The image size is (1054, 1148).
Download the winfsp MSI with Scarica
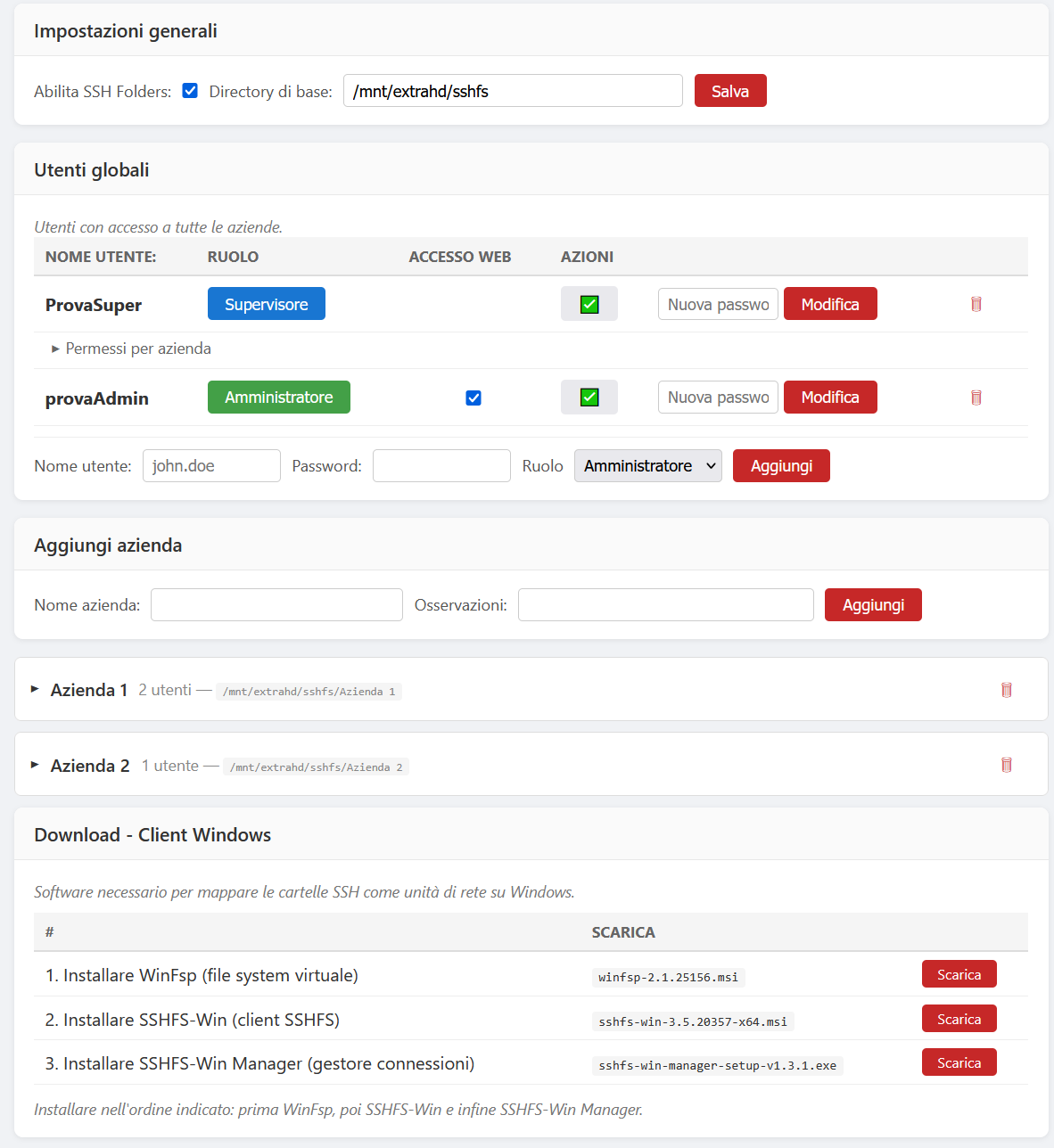click(x=959, y=975)
